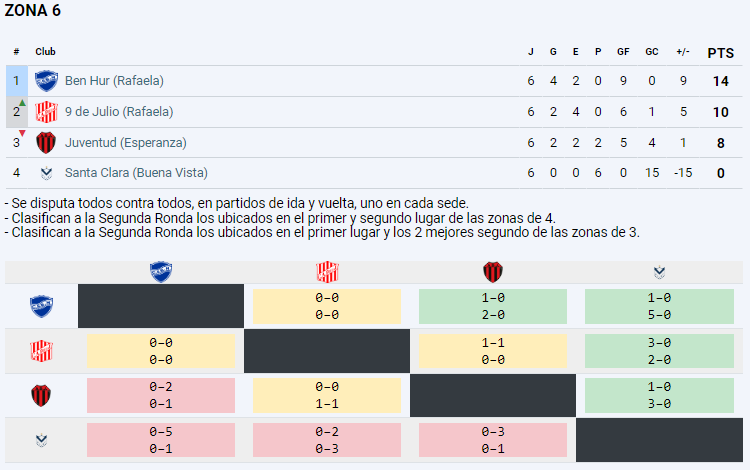
Task: Click Ben Hur crest in results grid header
Action: [x=161, y=272]
